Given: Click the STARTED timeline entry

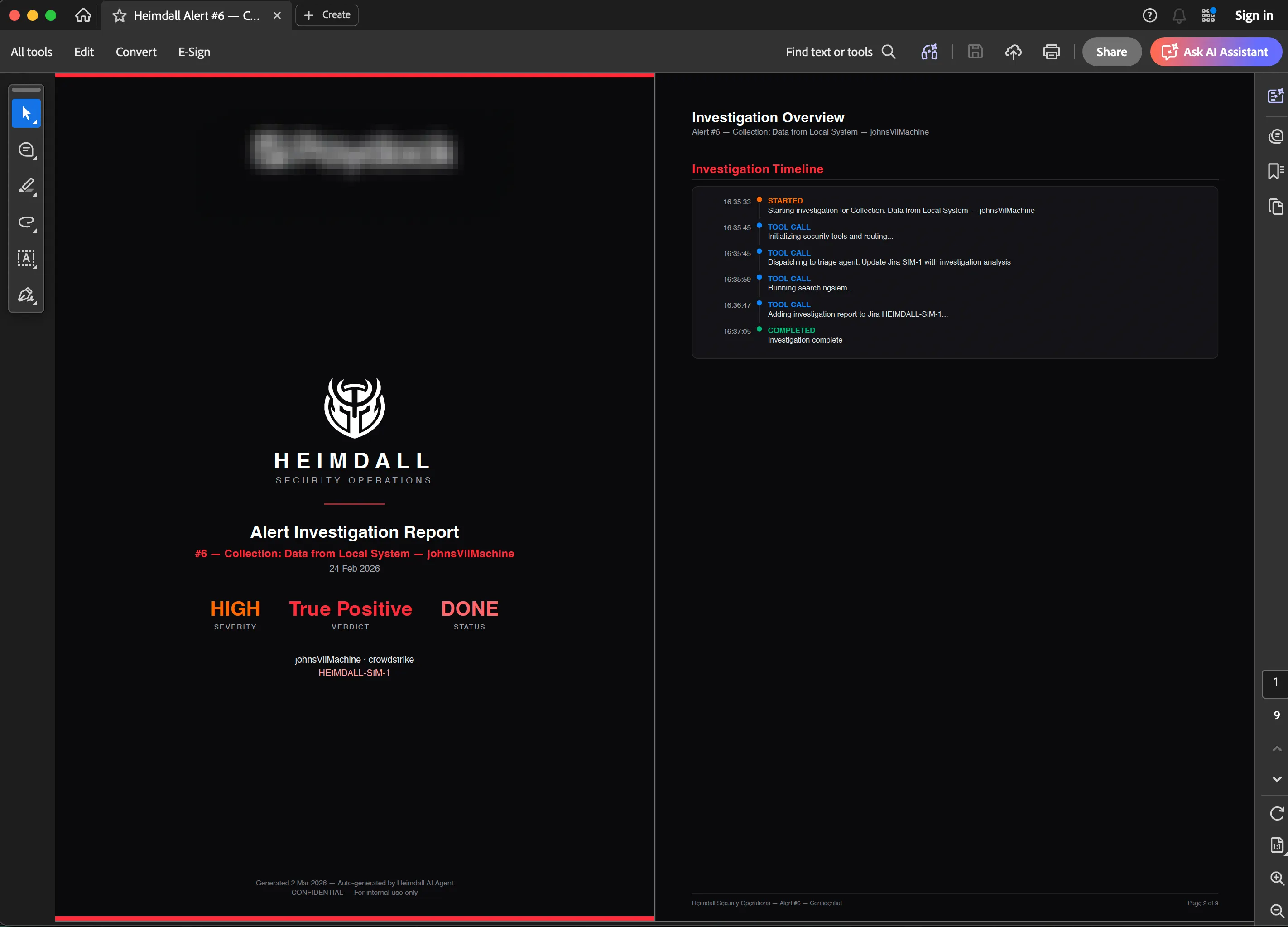Looking at the screenshot, I should 901,206.
